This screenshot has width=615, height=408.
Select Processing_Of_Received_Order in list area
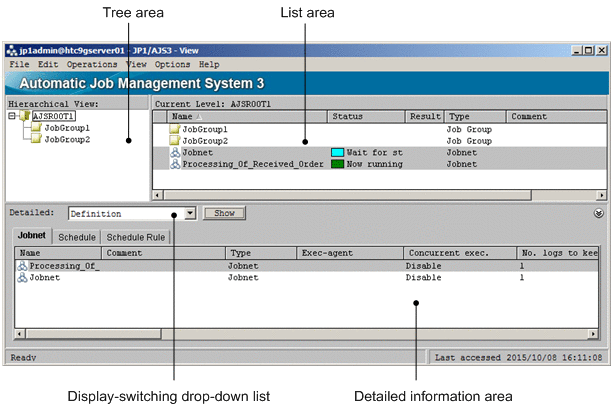click(x=253, y=164)
